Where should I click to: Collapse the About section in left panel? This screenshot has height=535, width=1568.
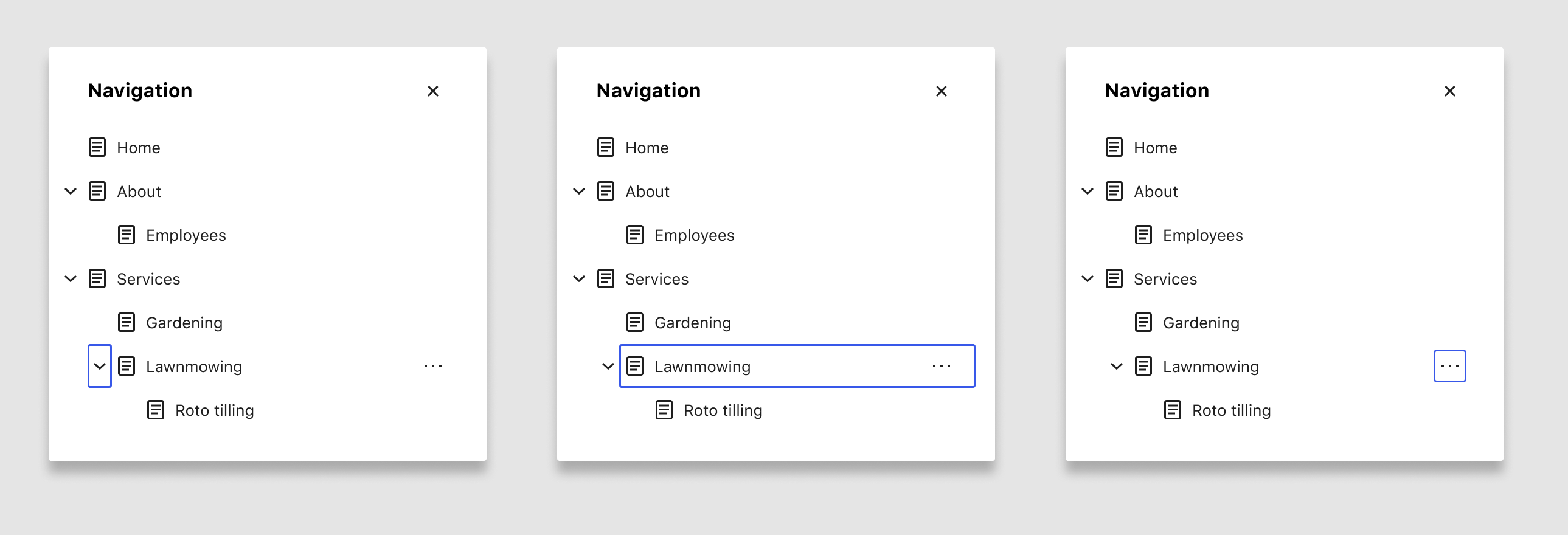(71, 191)
